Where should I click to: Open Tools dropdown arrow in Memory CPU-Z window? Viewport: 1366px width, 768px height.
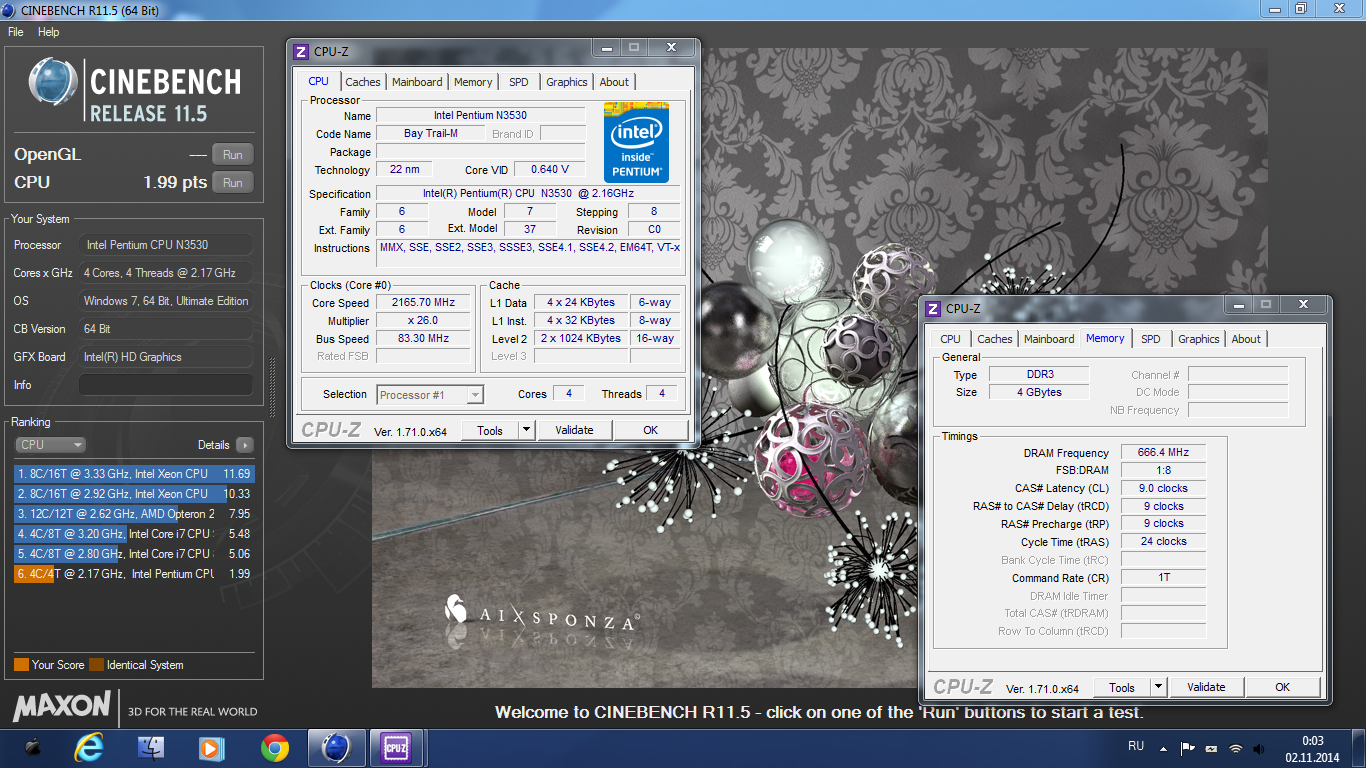tap(1159, 687)
